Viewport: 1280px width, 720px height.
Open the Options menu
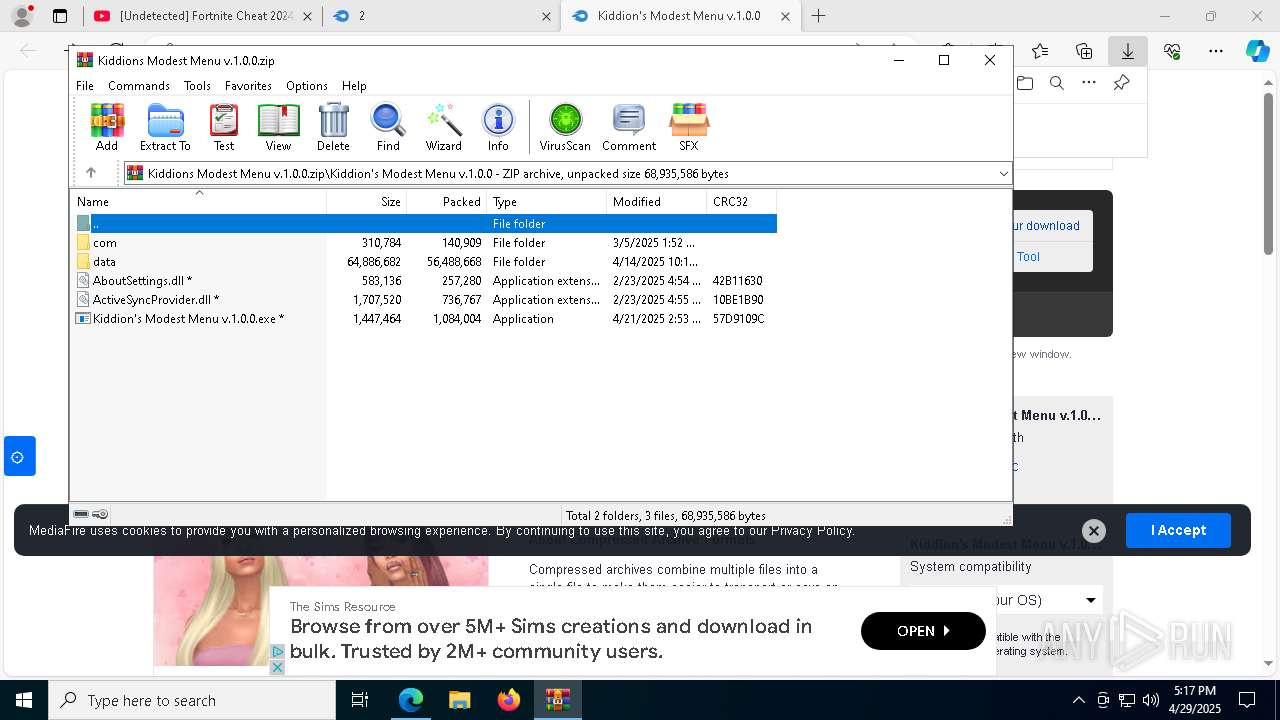[x=307, y=86]
